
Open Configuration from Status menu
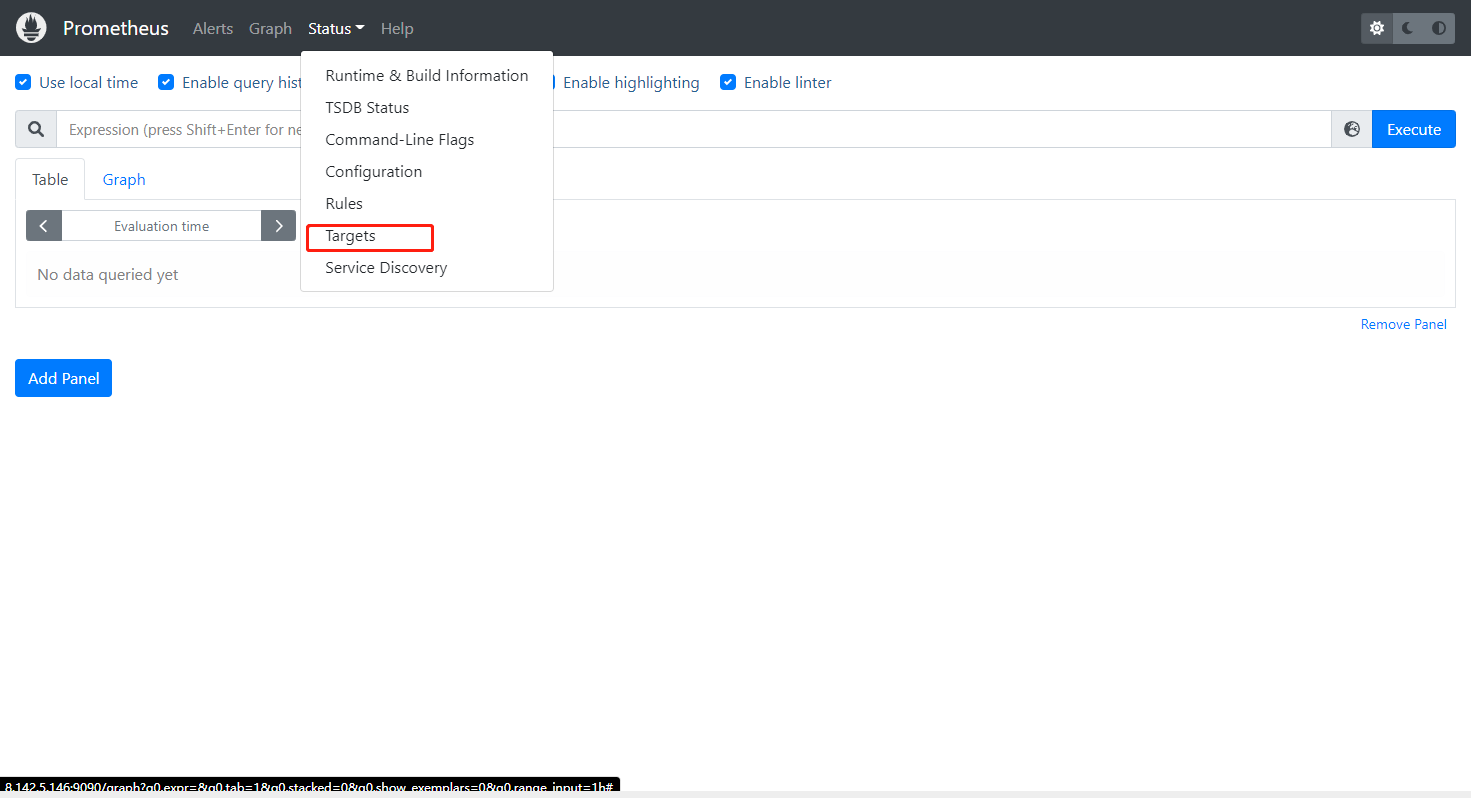click(x=427, y=171)
